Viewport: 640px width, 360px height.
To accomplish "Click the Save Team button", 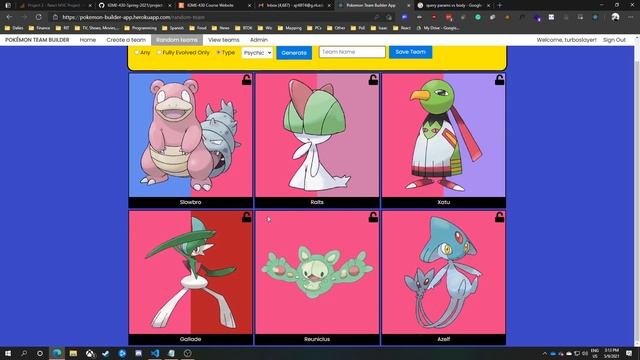I will (410, 52).
